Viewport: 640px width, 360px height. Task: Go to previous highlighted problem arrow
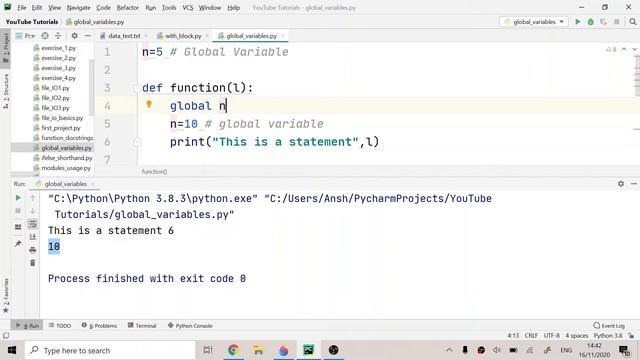click(x=624, y=49)
